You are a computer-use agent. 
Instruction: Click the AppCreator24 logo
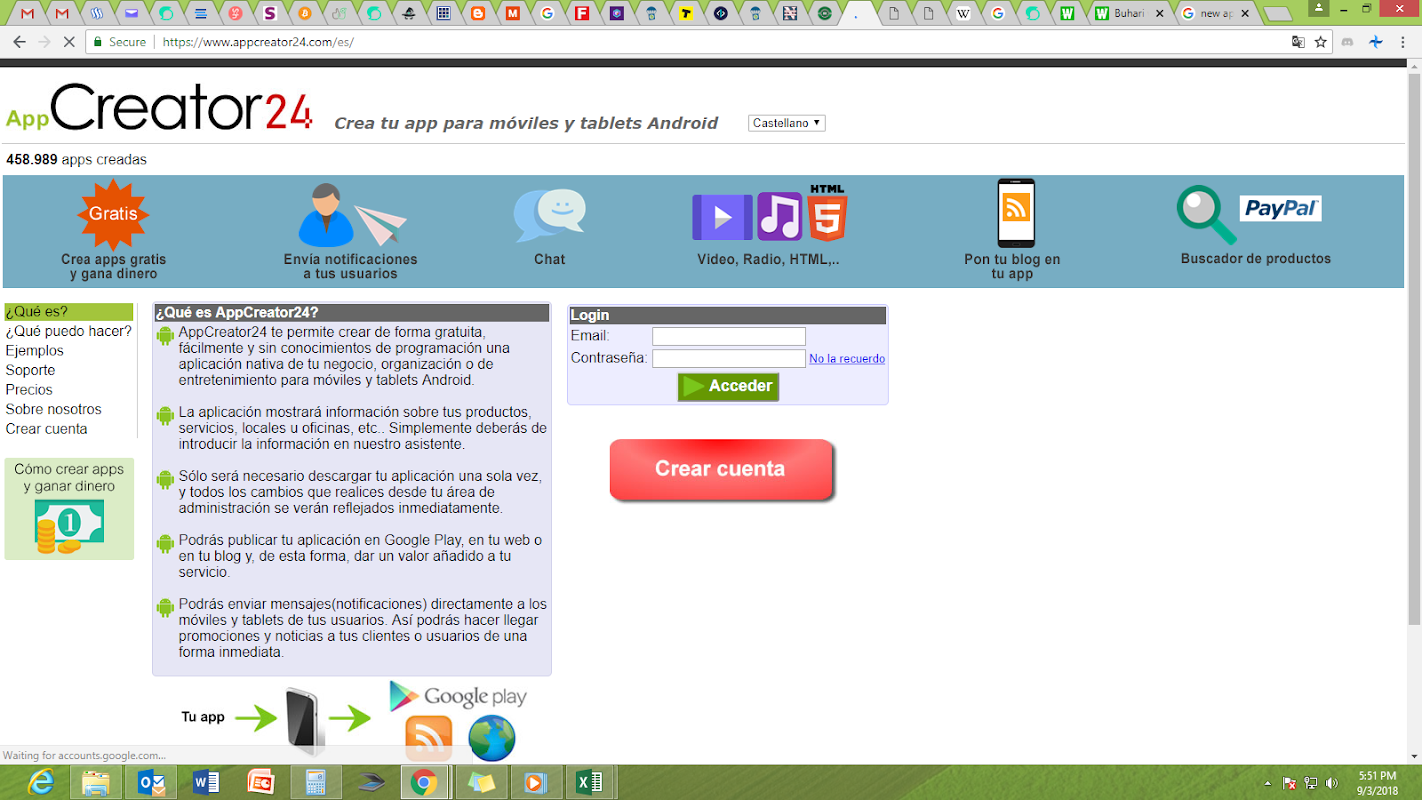click(x=160, y=107)
